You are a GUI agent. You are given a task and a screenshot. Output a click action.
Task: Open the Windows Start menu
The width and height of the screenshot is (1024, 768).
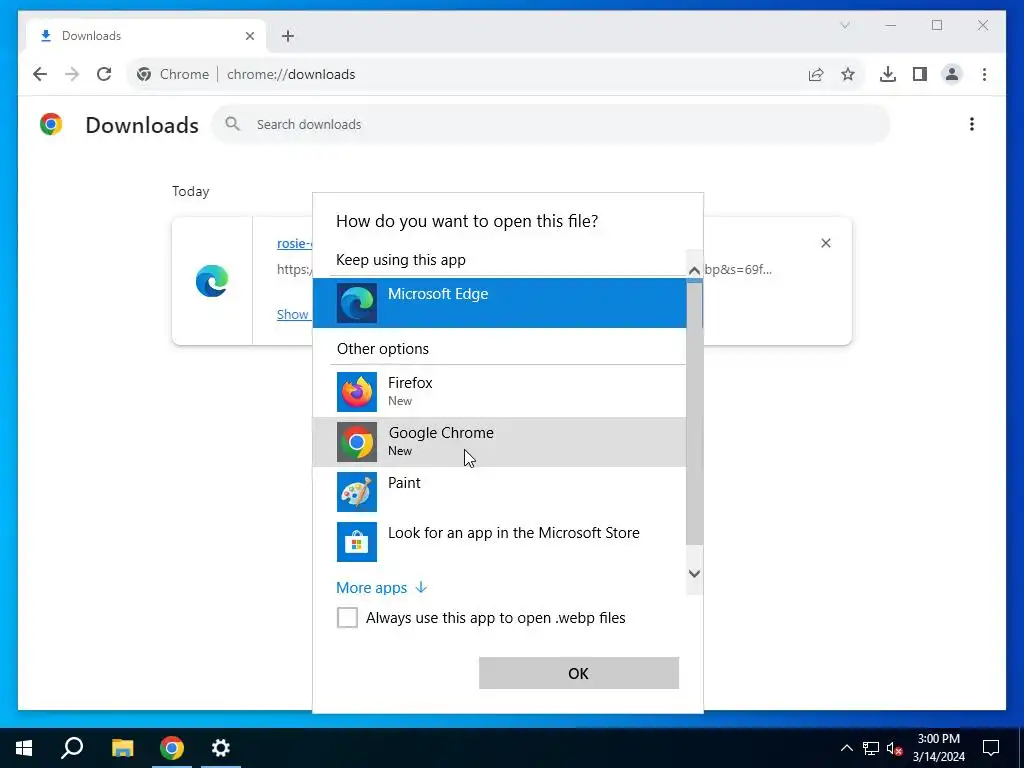[x=24, y=748]
